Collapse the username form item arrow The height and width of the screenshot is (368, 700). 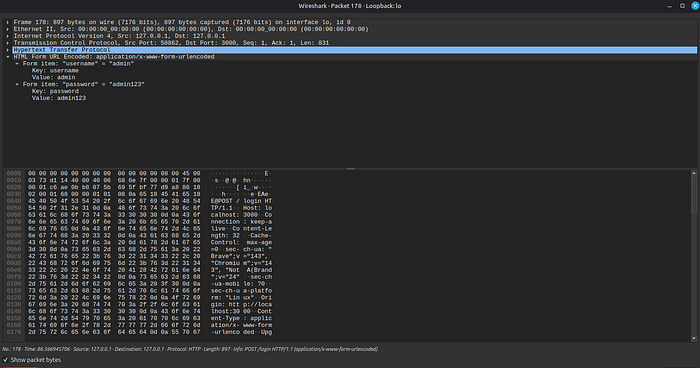tap(17, 64)
